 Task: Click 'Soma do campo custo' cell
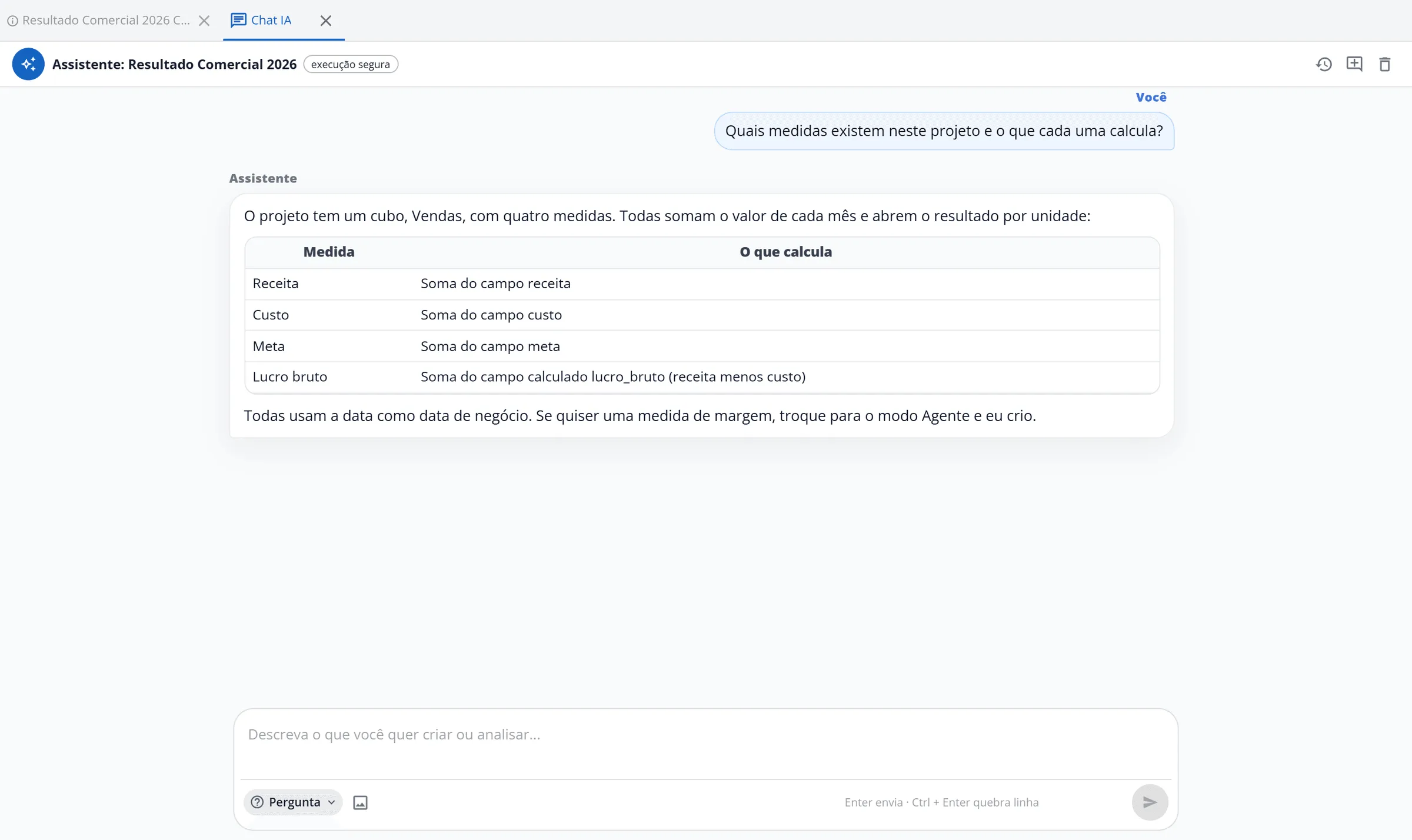[x=786, y=315]
